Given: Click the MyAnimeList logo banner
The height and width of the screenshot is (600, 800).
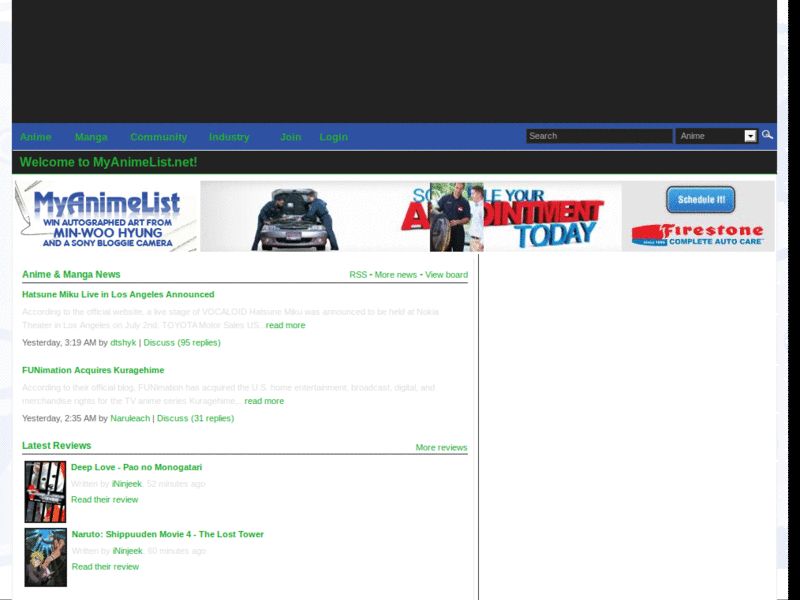Looking at the screenshot, I should pyautogui.click(x=100, y=216).
